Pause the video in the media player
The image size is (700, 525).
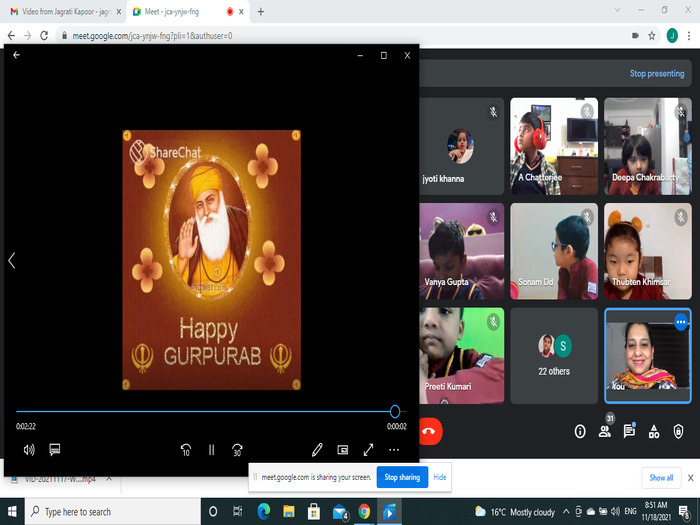tap(212, 450)
